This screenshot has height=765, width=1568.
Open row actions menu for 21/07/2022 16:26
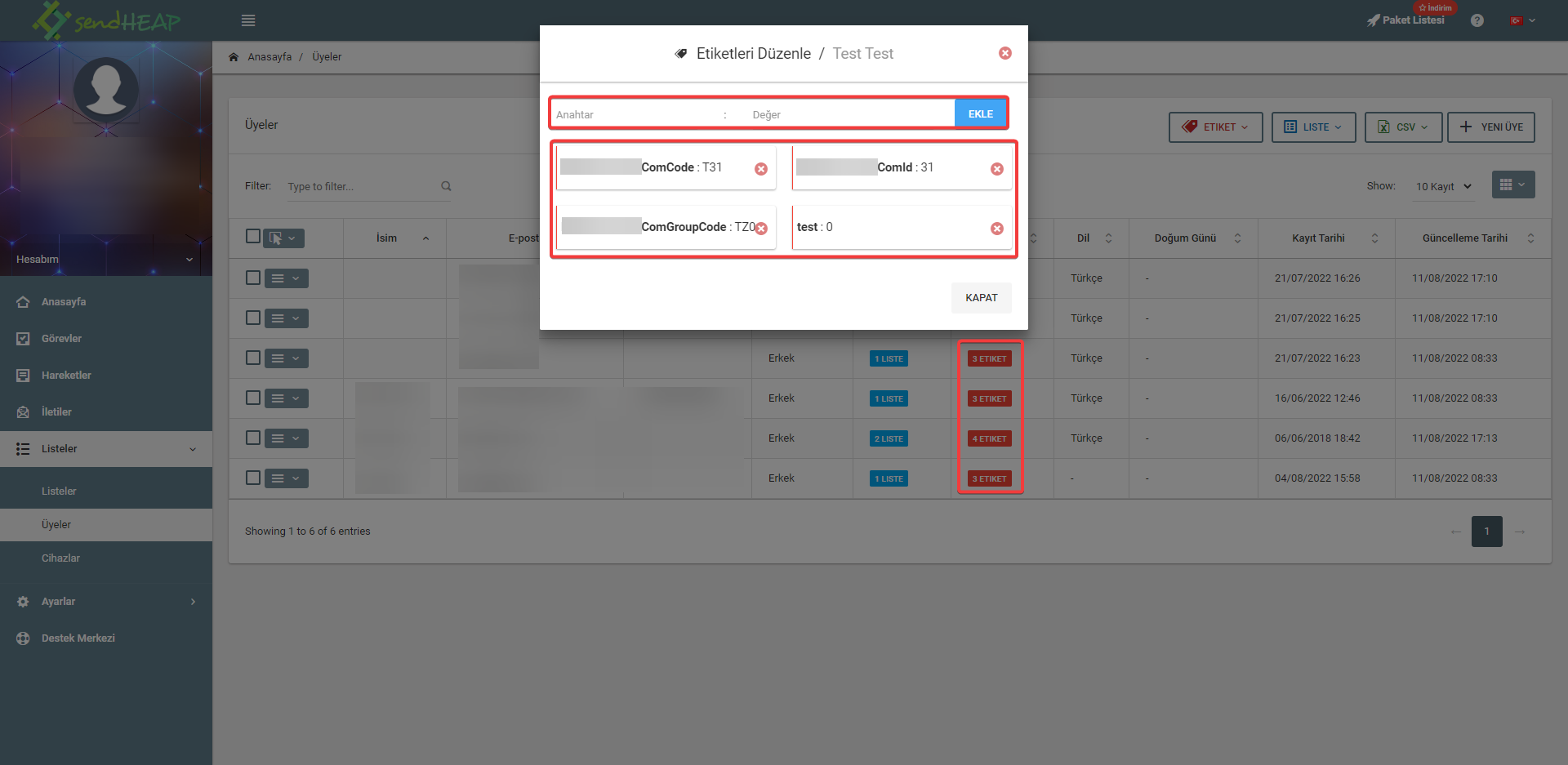286,278
